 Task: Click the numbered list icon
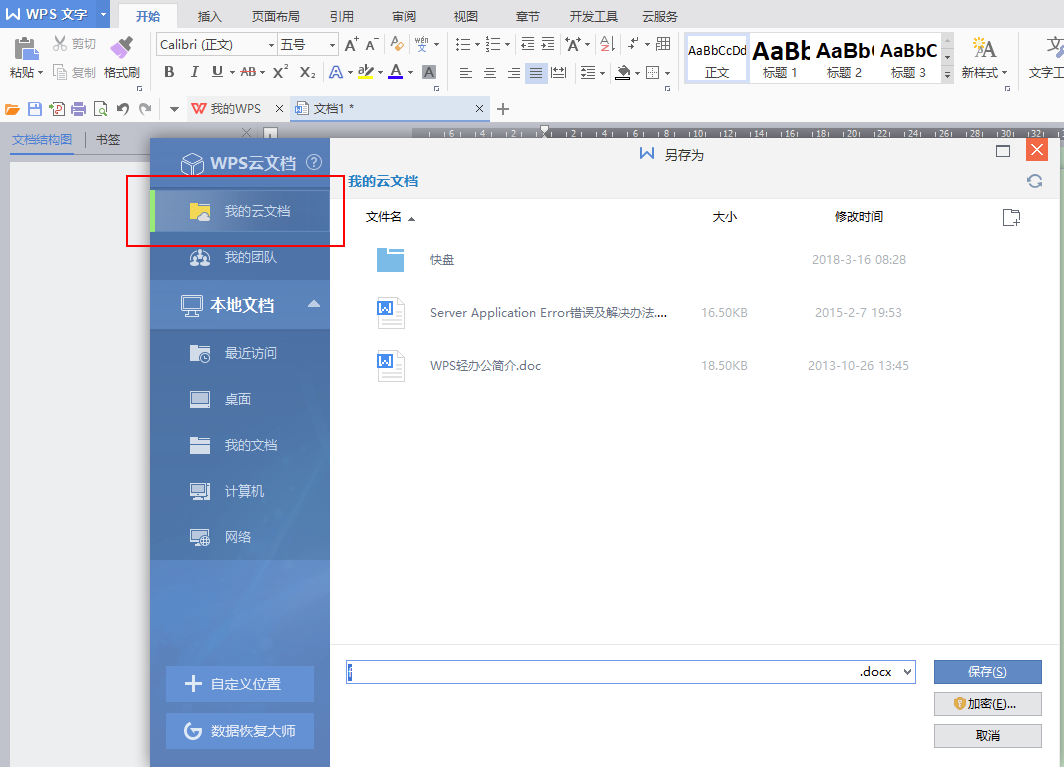click(x=493, y=44)
